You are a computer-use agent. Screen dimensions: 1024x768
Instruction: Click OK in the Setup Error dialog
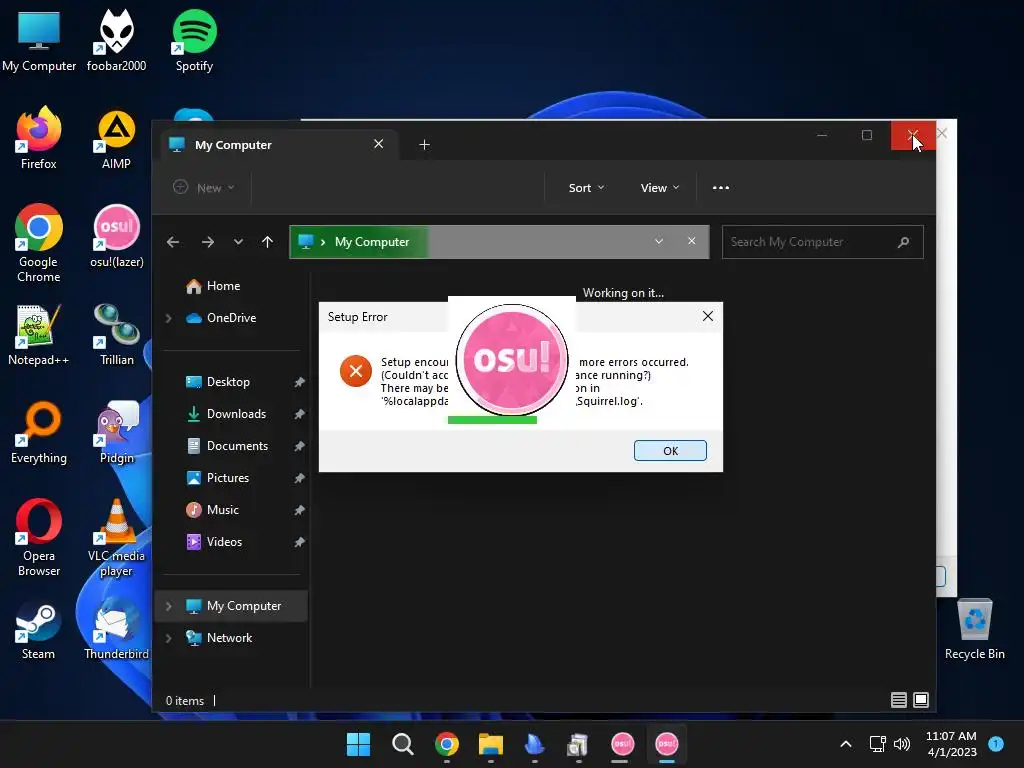(670, 451)
